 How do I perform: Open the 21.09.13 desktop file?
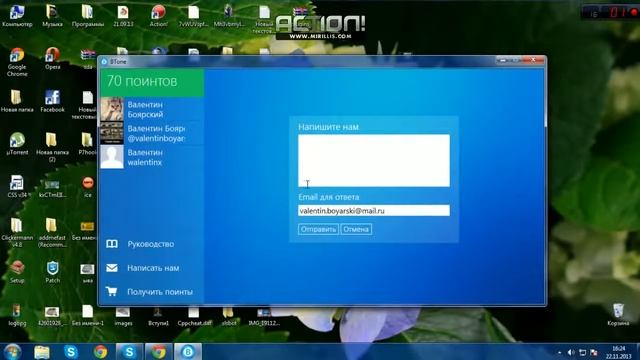pyautogui.click(x=123, y=16)
